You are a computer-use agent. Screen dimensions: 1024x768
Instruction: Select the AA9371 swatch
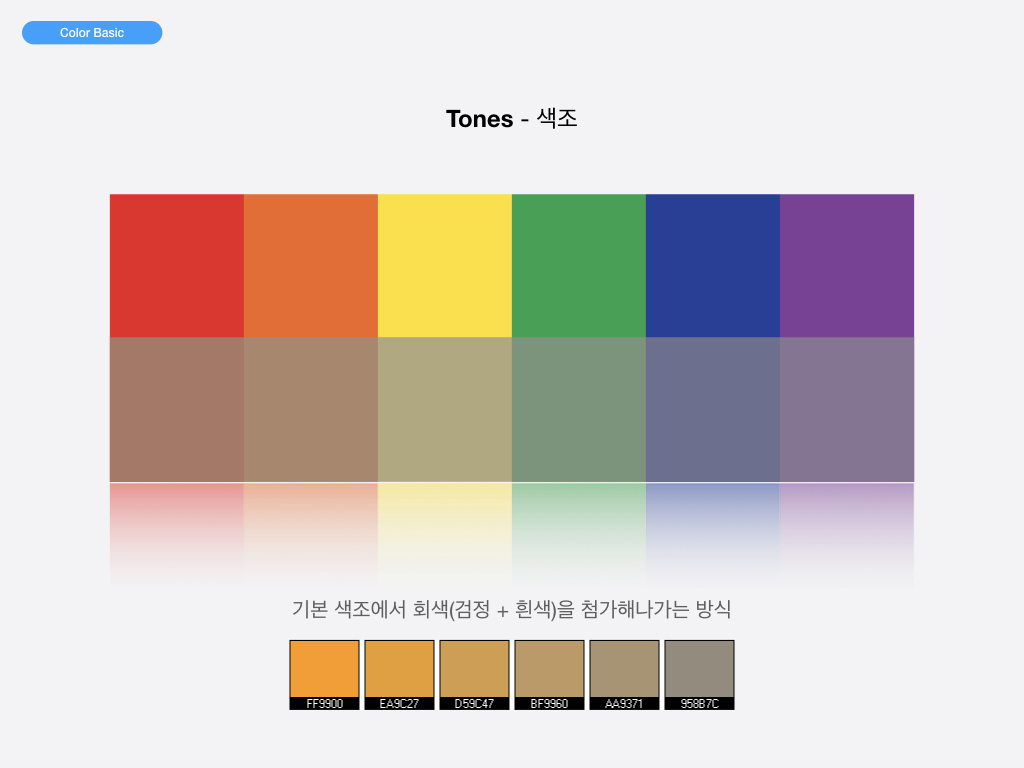[624, 670]
